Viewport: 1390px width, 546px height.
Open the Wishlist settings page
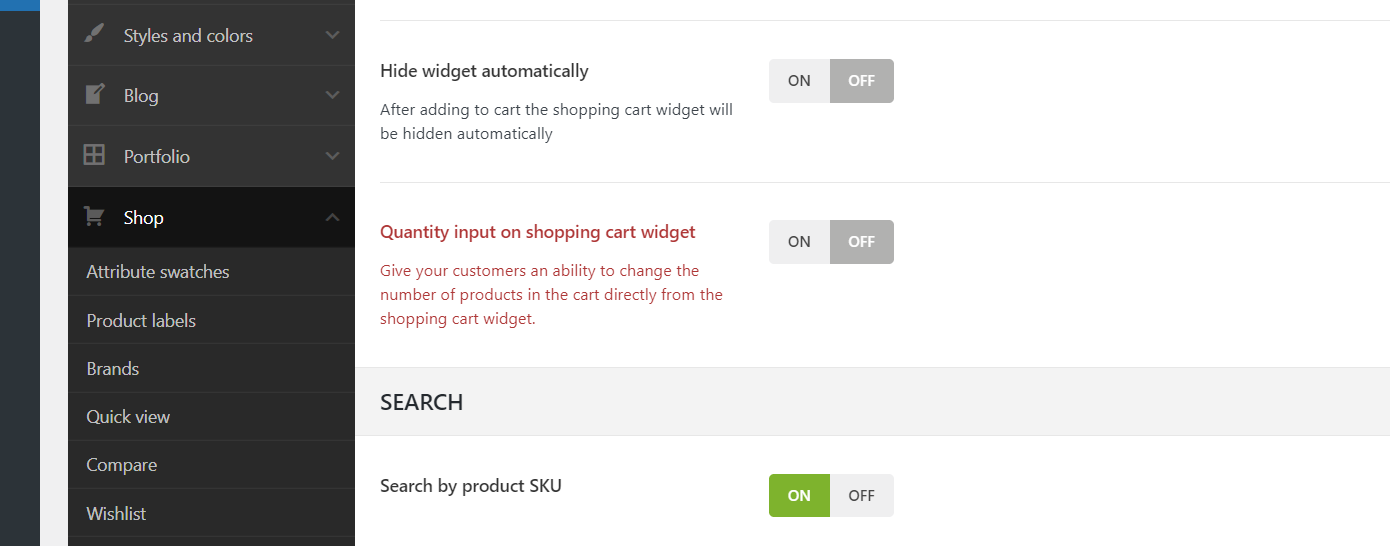[116, 513]
